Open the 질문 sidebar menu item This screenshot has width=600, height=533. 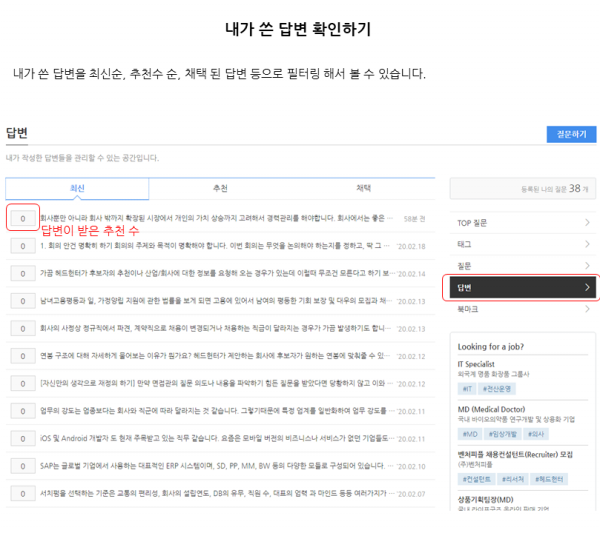tap(520, 266)
